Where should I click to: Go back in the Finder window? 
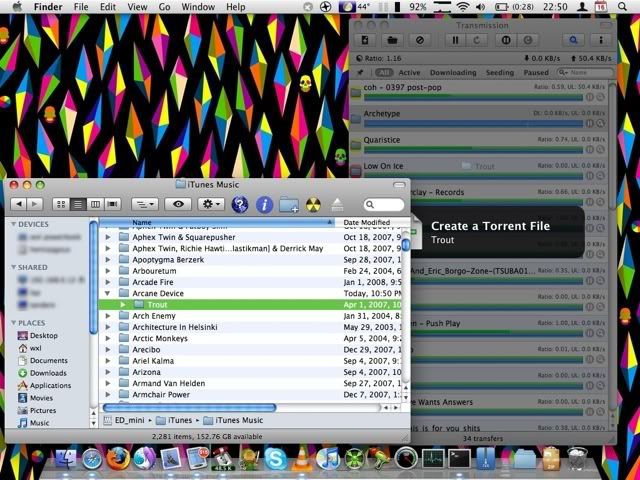[x=19, y=204]
